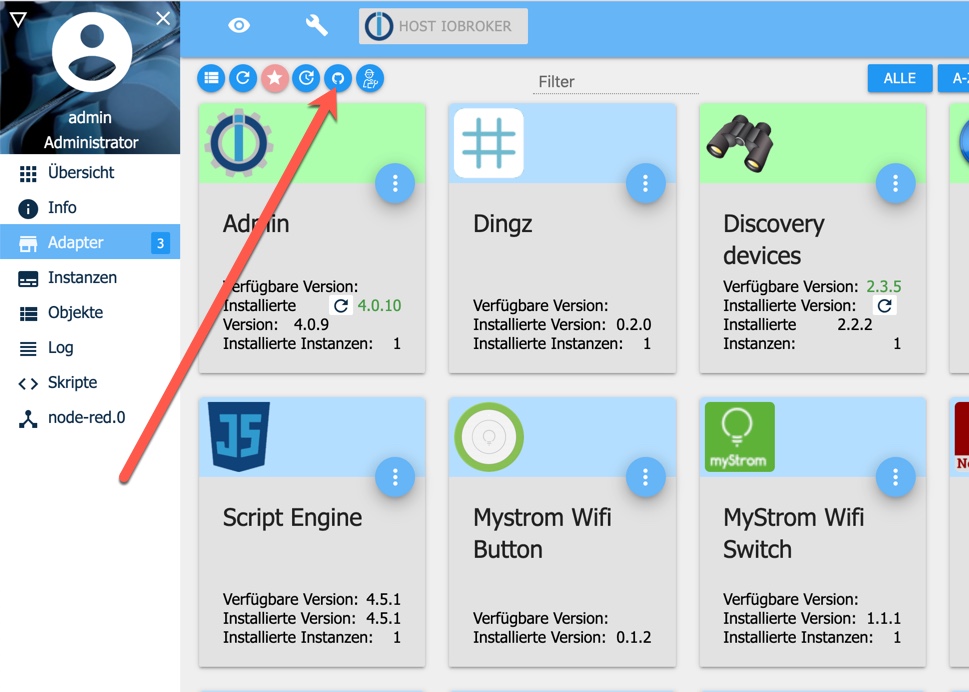Screen dimensions: 969x692
Task: Focus the Filter input field
Action: point(616,82)
